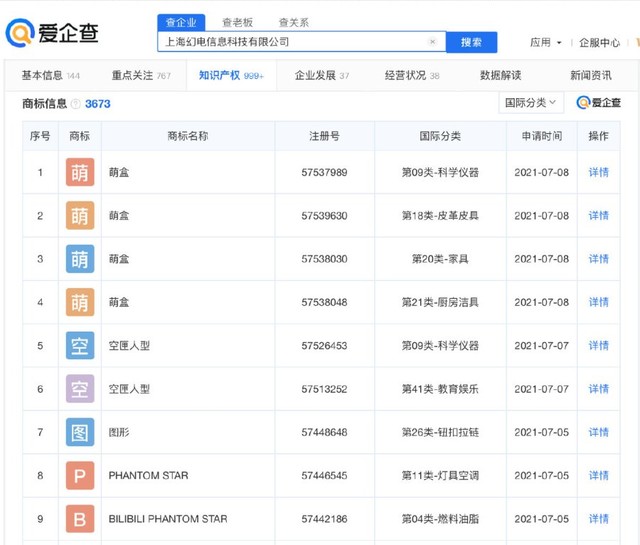View 详情 for PHANTOM STAR row 8
Screen dimensions: 640x545
[598, 476]
